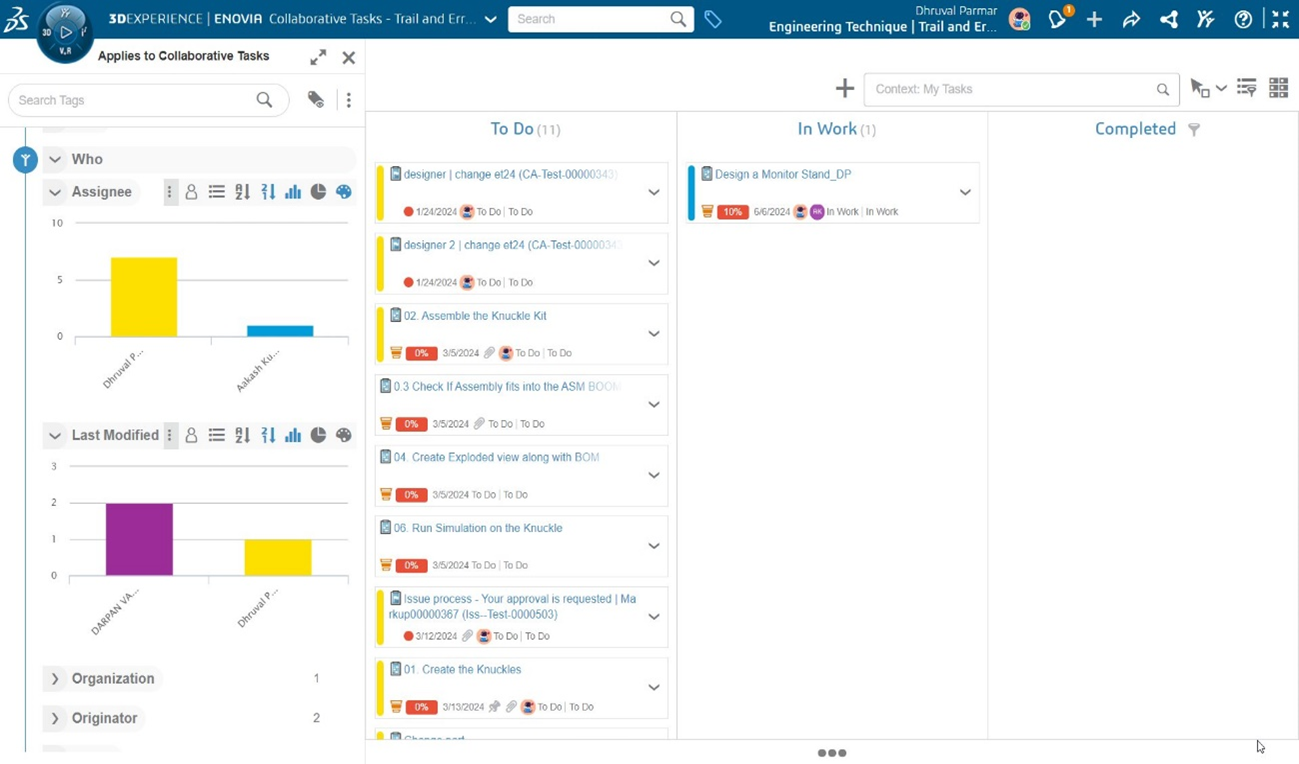Expand the Design a Monitor Stand_DP card
Screen dimensions: 1299x764
tap(965, 192)
